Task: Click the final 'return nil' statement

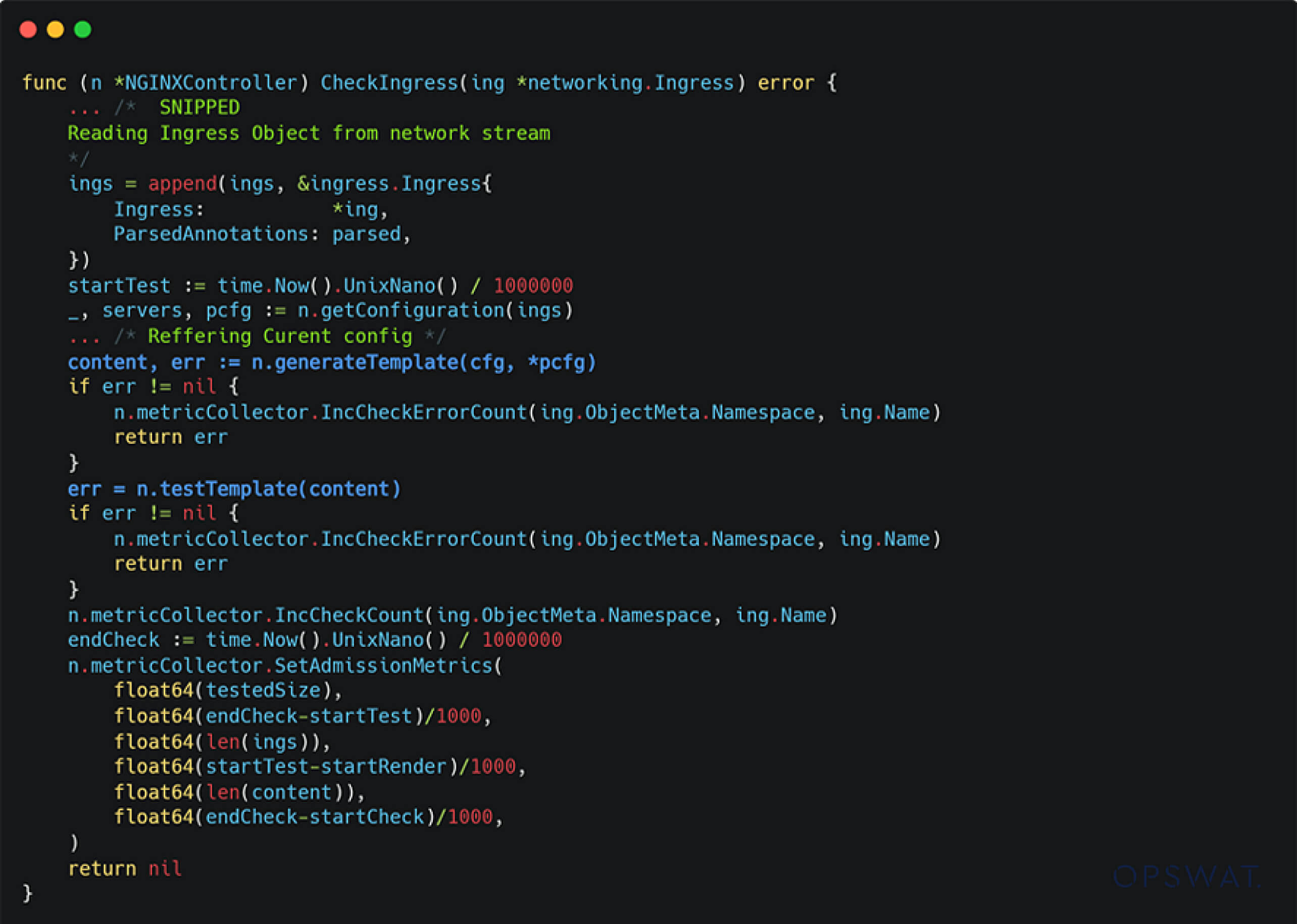Action: (x=125, y=869)
